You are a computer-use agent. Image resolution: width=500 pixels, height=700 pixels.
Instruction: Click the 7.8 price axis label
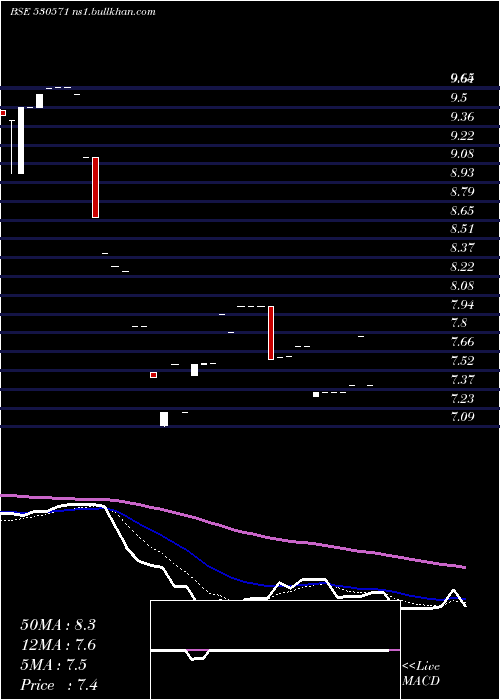point(459,323)
